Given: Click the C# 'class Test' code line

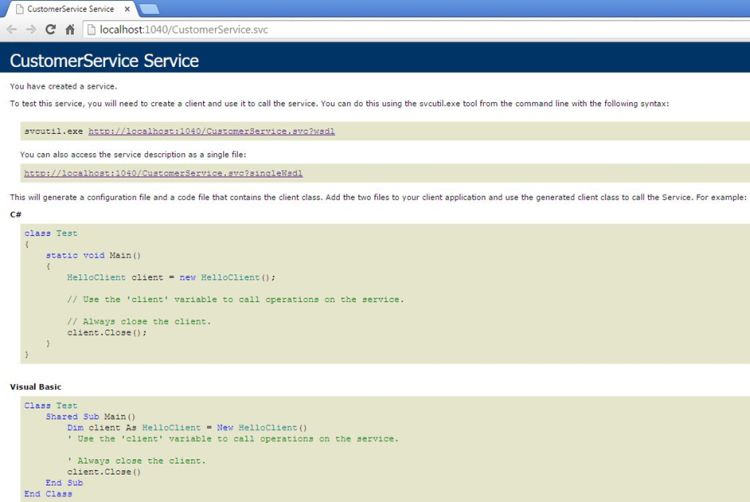Looking at the screenshot, I should pyautogui.click(x=51, y=233).
